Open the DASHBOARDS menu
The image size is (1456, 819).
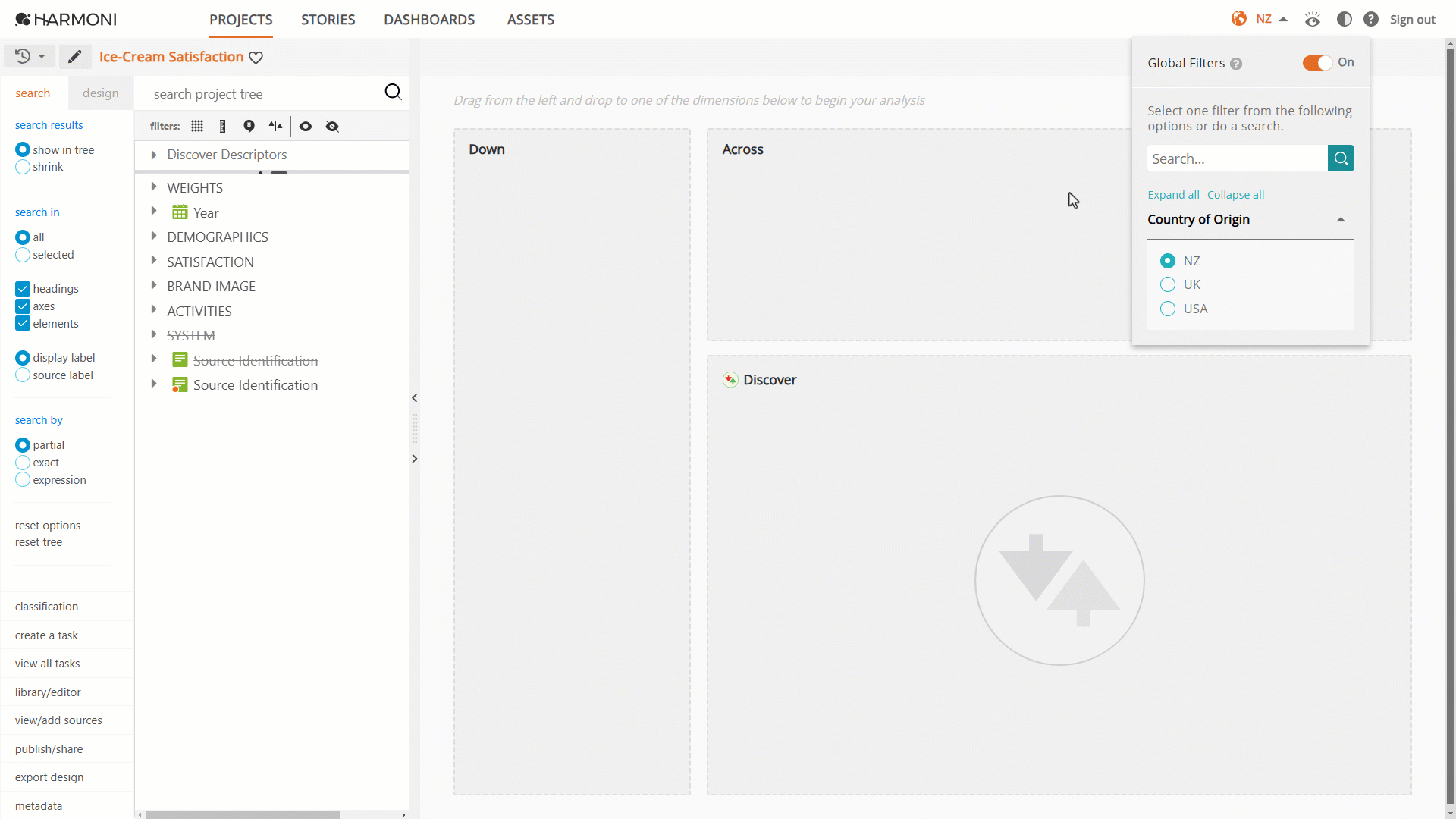(x=429, y=20)
